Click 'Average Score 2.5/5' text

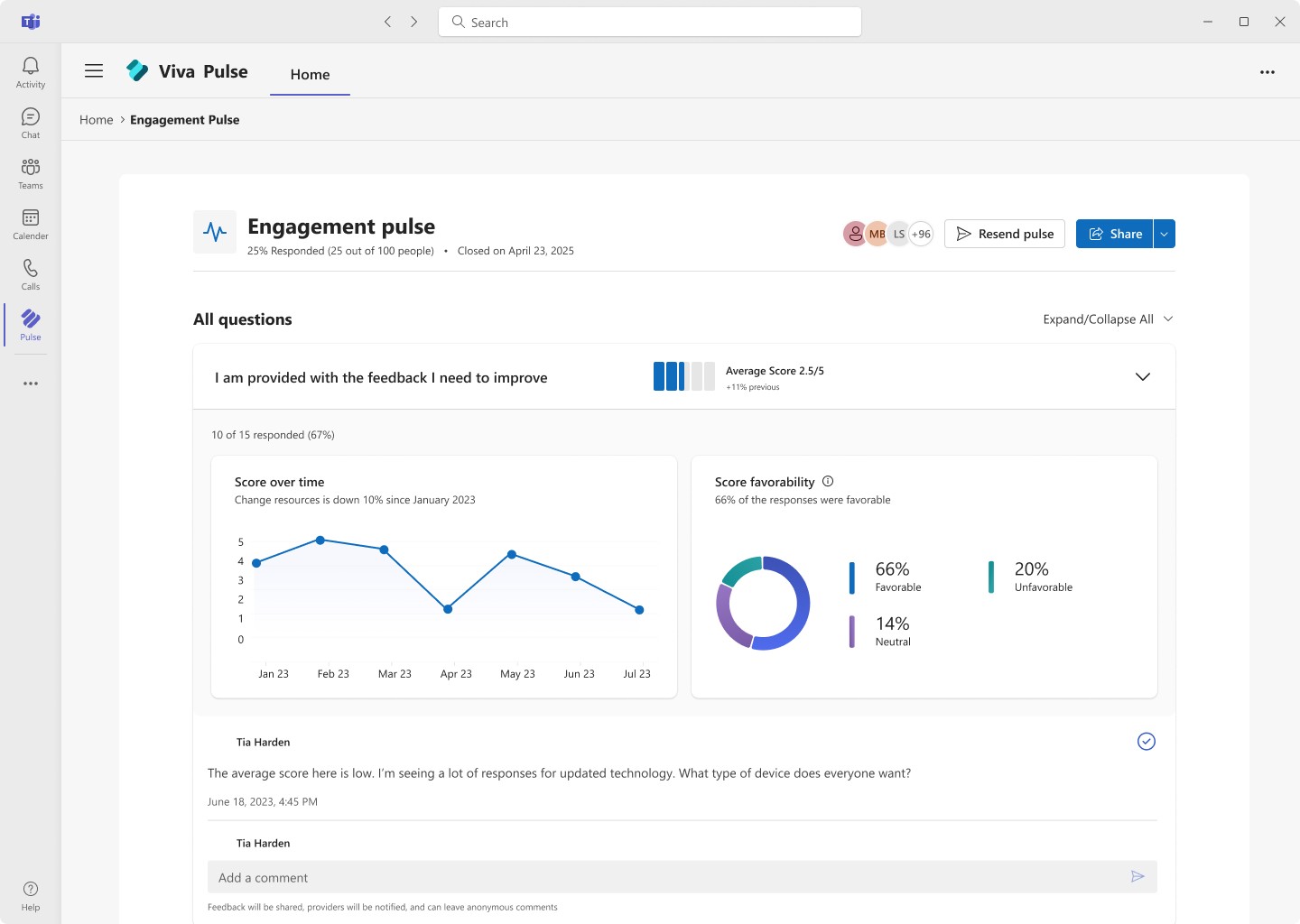(775, 371)
